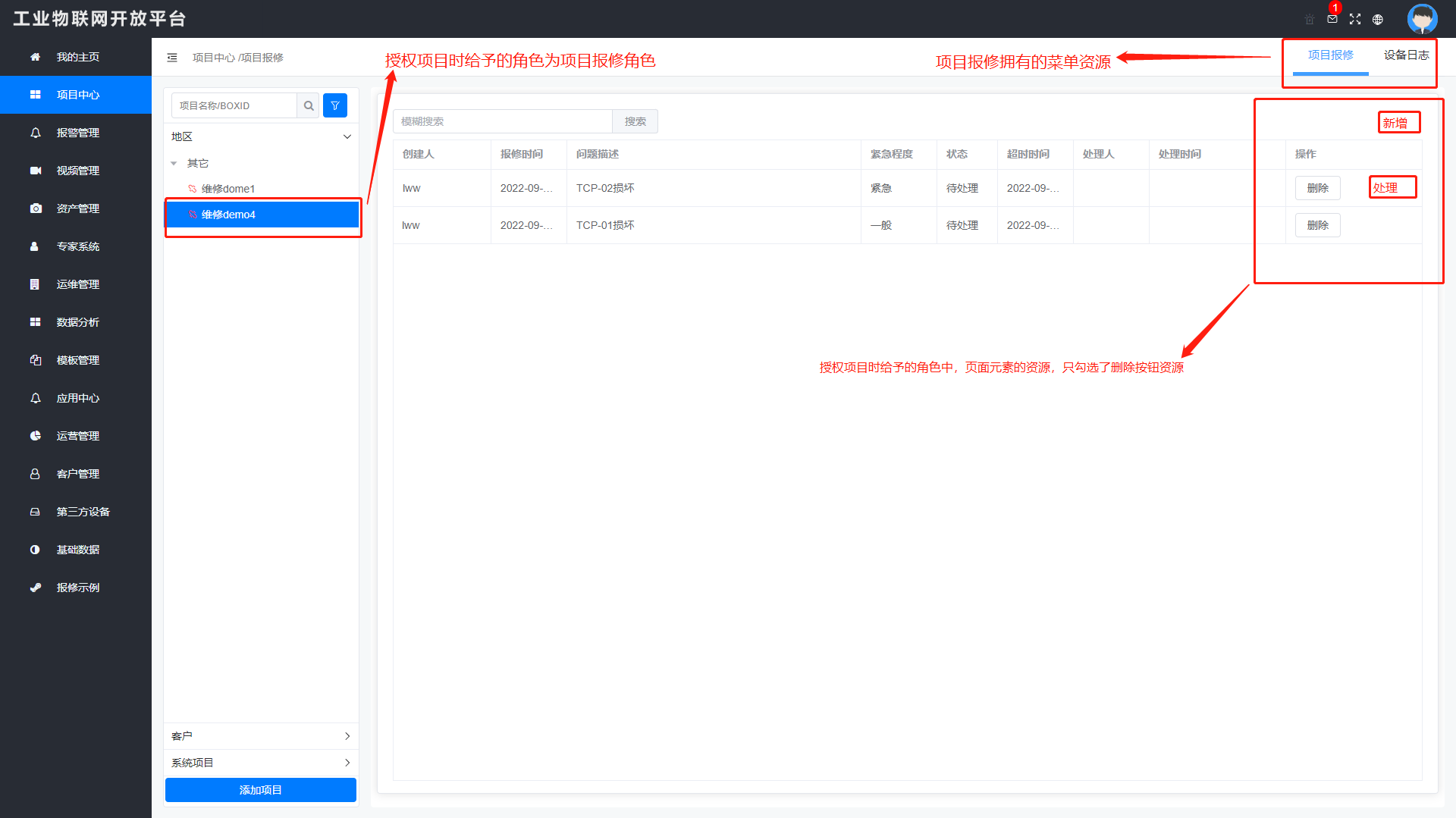1456x818 pixels.
Task: Collapse the 其它 tree node triangle
Action: pos(174,164)
